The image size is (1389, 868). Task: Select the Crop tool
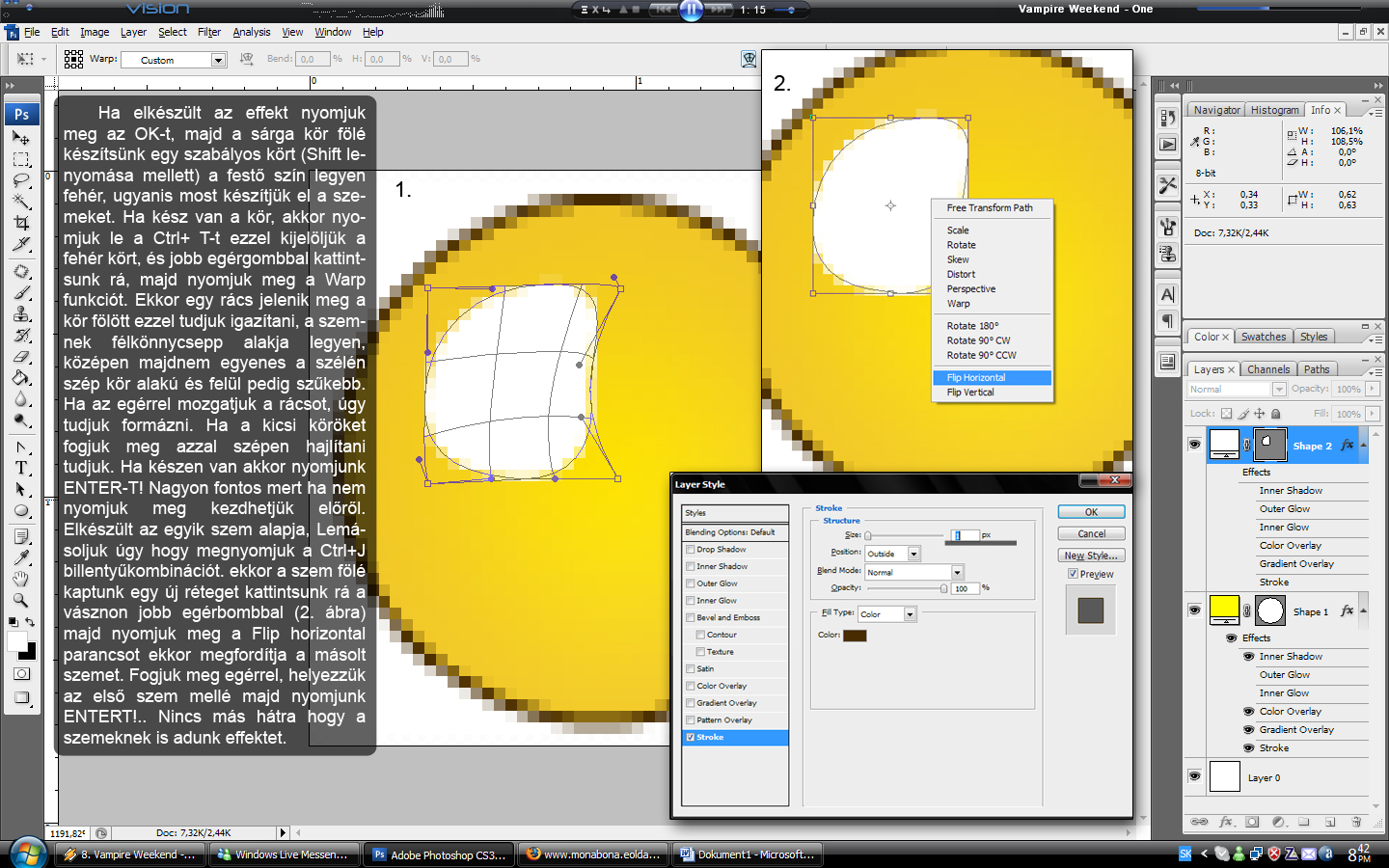point(21,223)
